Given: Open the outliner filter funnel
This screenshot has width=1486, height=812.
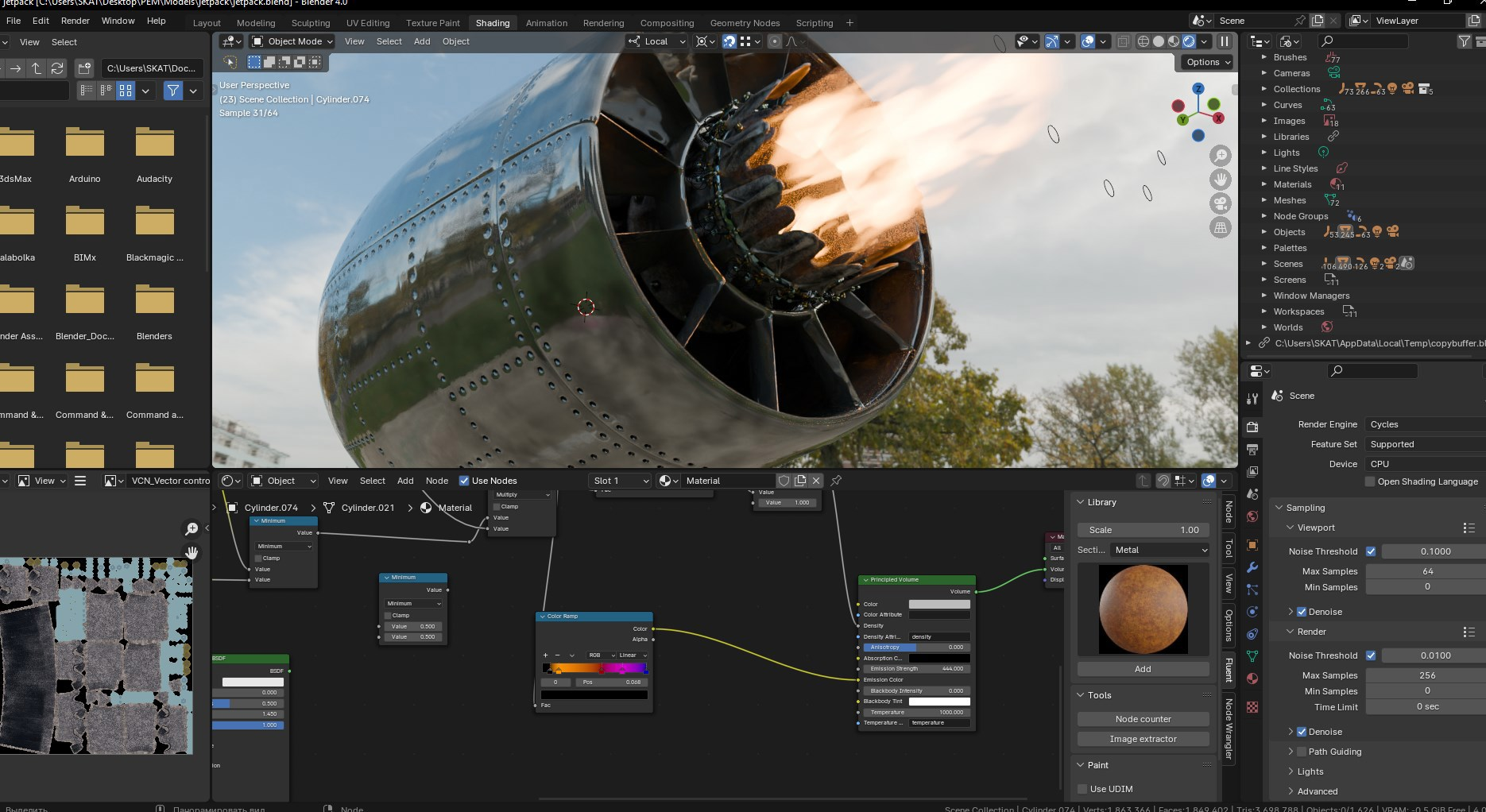Looking at the screenshot, I should pyautogui.click(x=1465, y=41).
